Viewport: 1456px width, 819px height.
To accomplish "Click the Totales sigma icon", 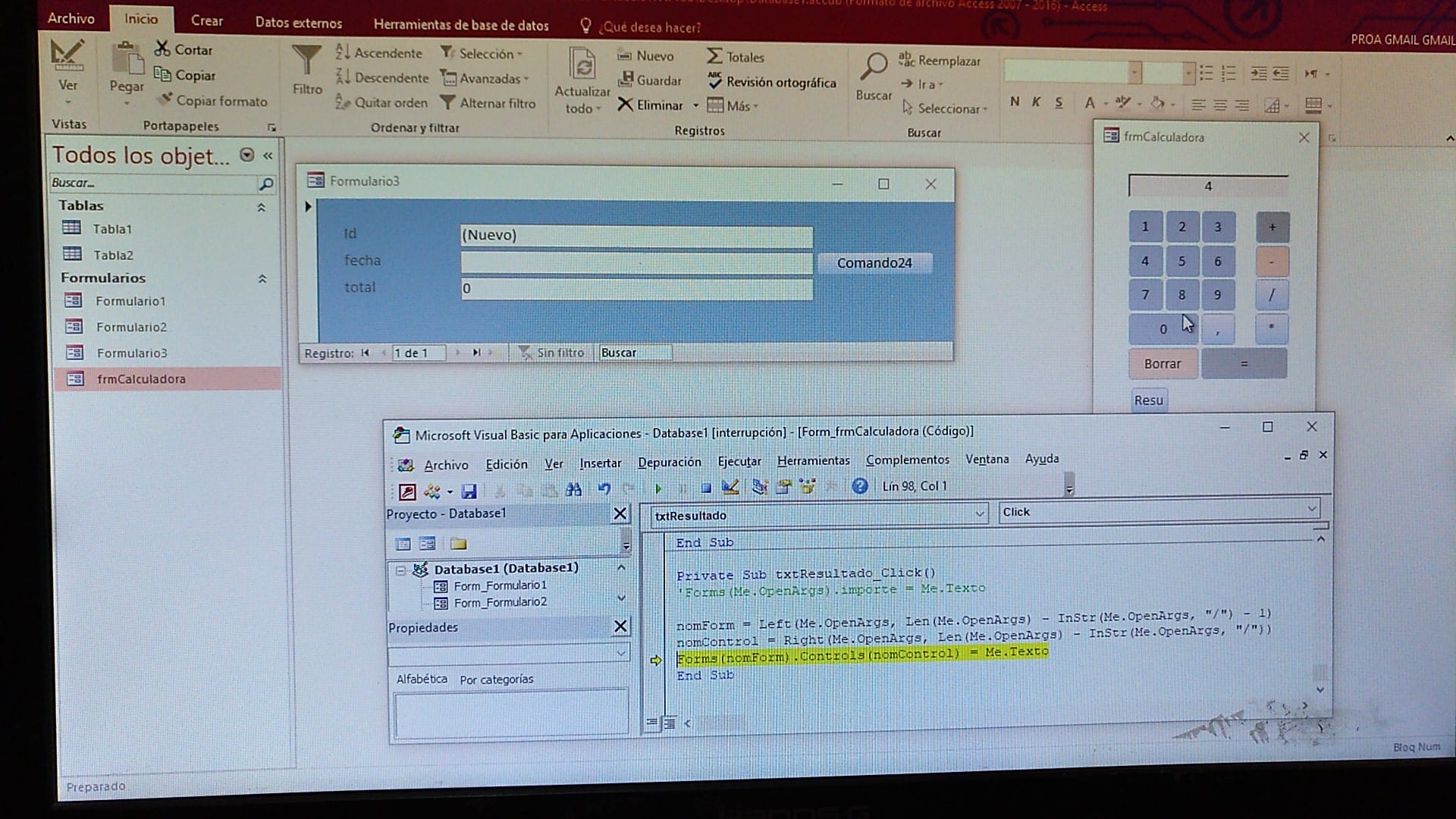I will (713, 55).
